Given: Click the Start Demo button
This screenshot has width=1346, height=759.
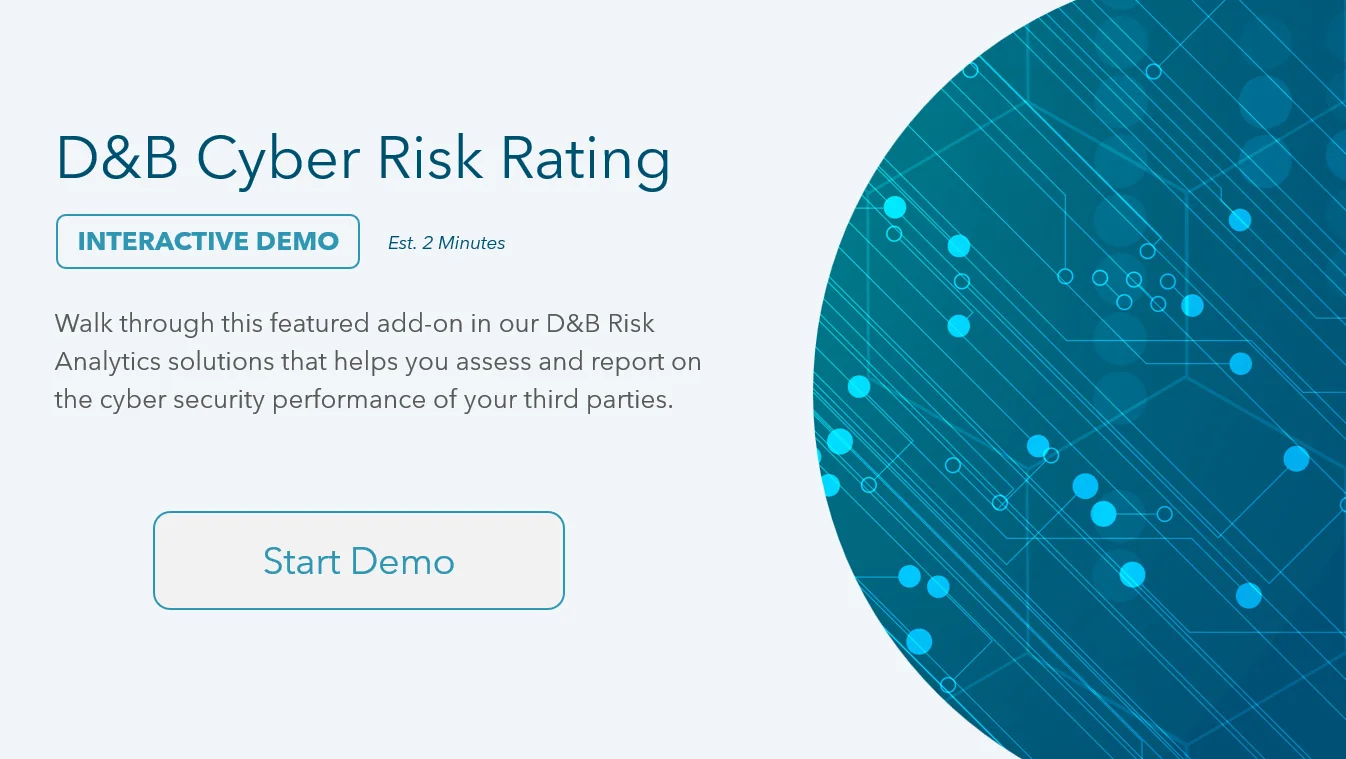Looking at the screenshot, I should pos(358,560).
